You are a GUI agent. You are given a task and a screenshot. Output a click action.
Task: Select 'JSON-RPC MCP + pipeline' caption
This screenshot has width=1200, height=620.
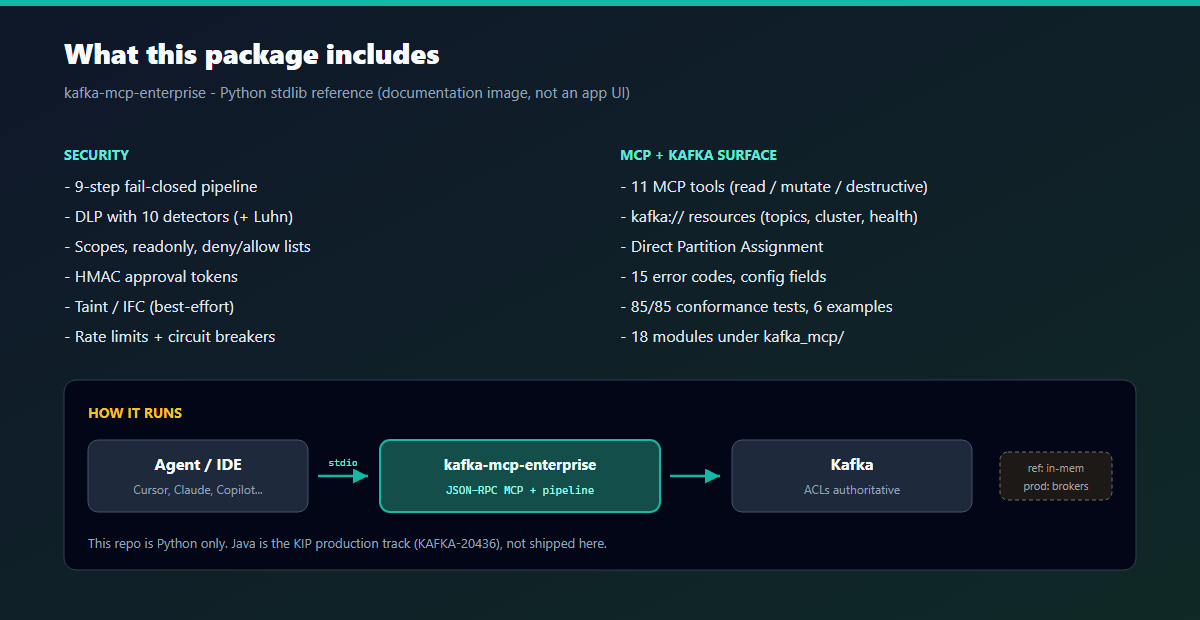click(x=520, y=490)
